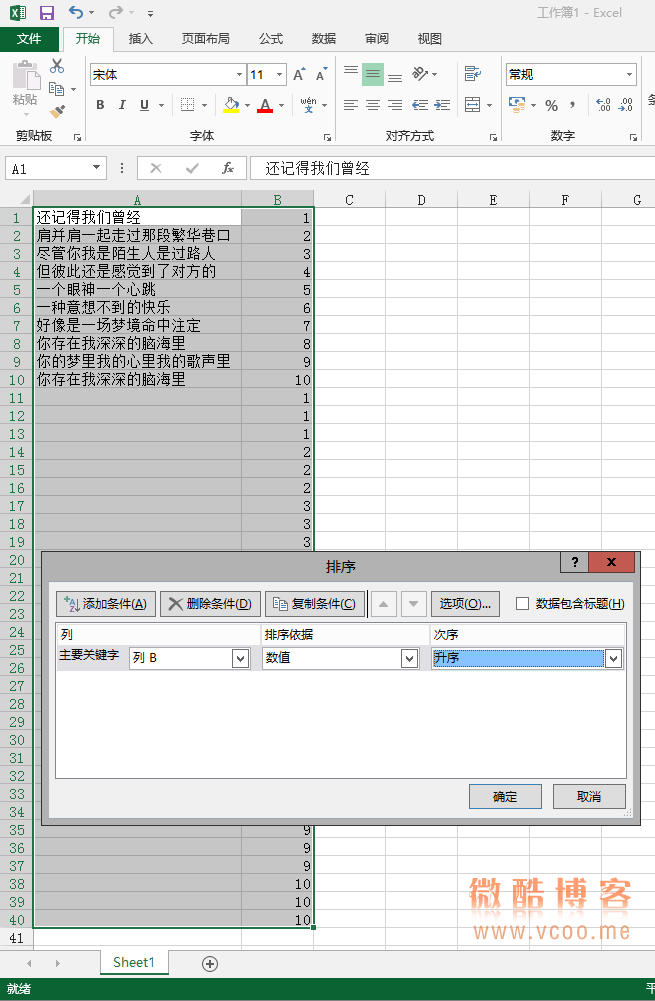The width and height of the screenshot is (655, 1001).
Task: Open the 插入 ribbon tab
Action: tap(141, 39)
